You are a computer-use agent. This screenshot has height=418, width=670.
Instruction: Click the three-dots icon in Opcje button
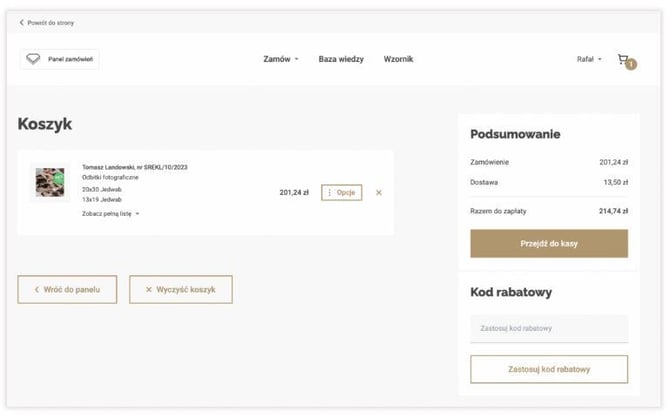click(x=329, y=193)
